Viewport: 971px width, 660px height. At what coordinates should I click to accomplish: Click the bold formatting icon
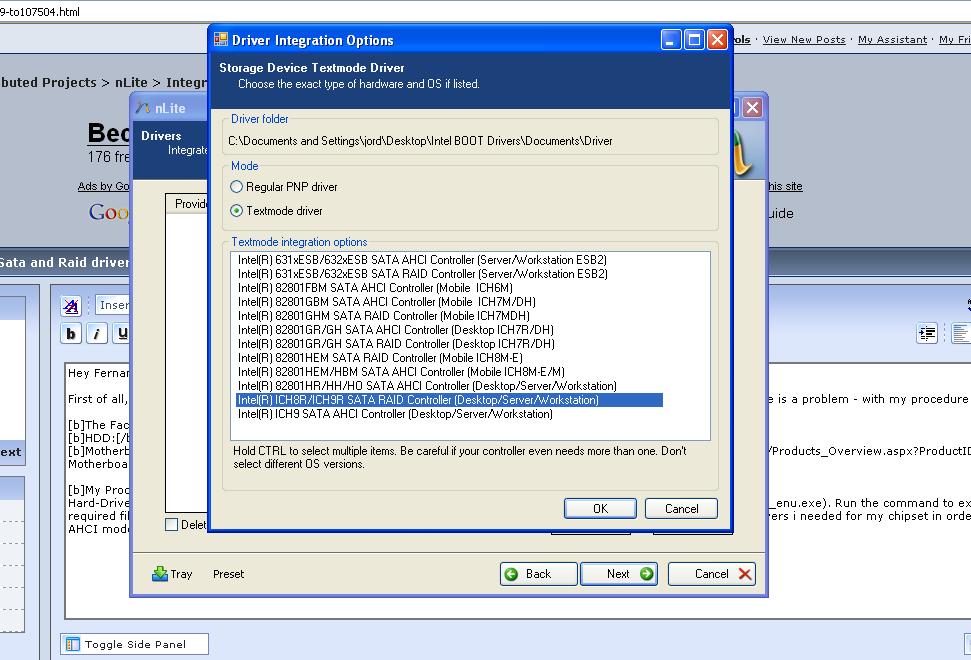click(70, 334)
